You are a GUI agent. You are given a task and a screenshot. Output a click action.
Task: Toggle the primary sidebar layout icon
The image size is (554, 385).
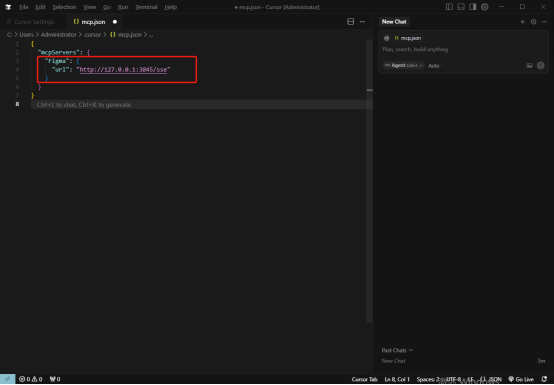[x=449, y=7]
